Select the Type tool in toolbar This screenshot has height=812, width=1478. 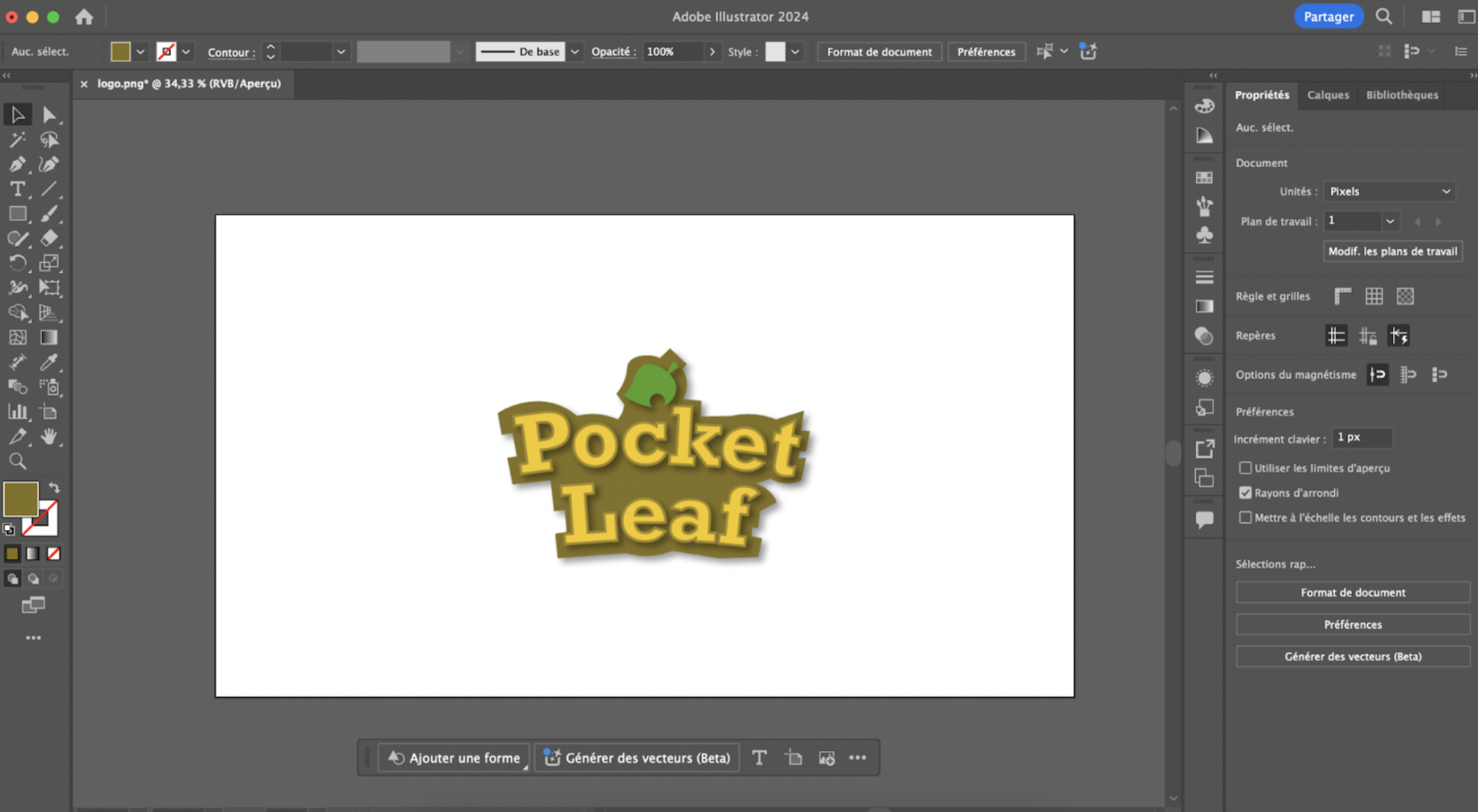tap(18, 189)
